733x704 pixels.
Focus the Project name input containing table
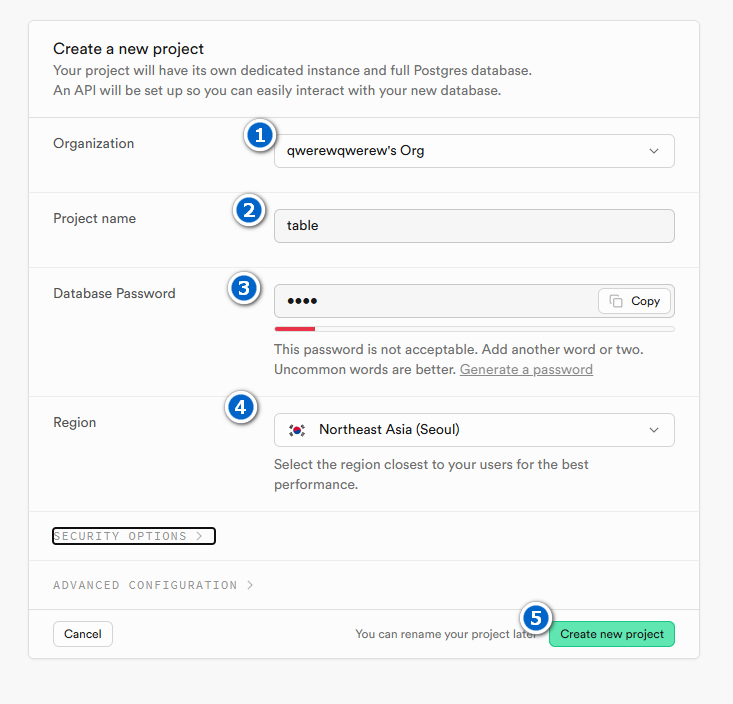[x=474, y=226]
